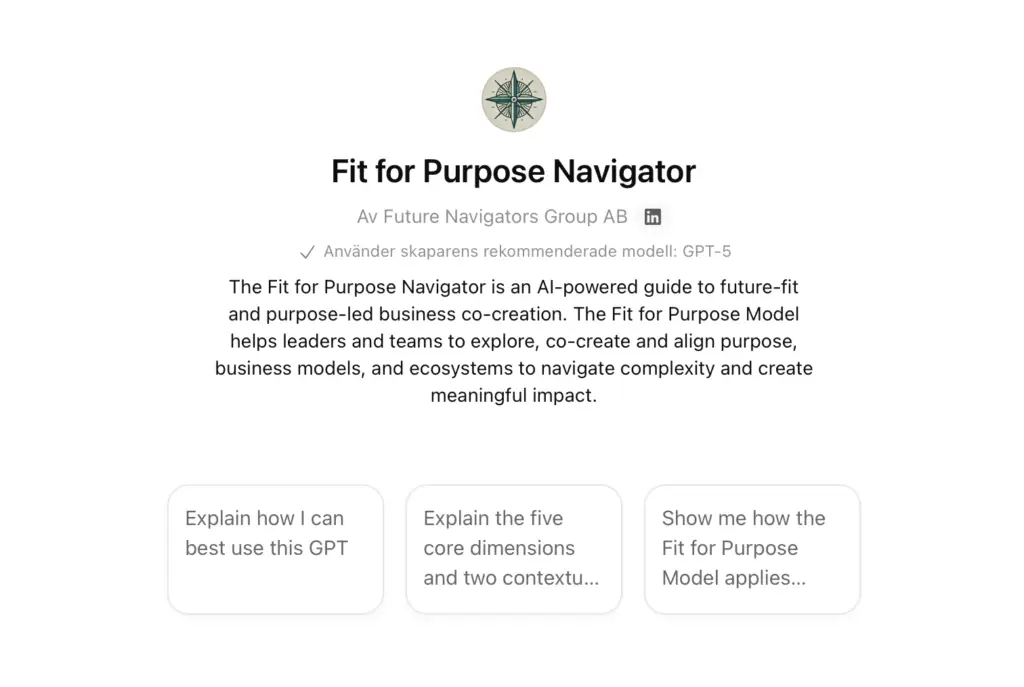Click the truncated "and two contextu..." text

[511, 578]
